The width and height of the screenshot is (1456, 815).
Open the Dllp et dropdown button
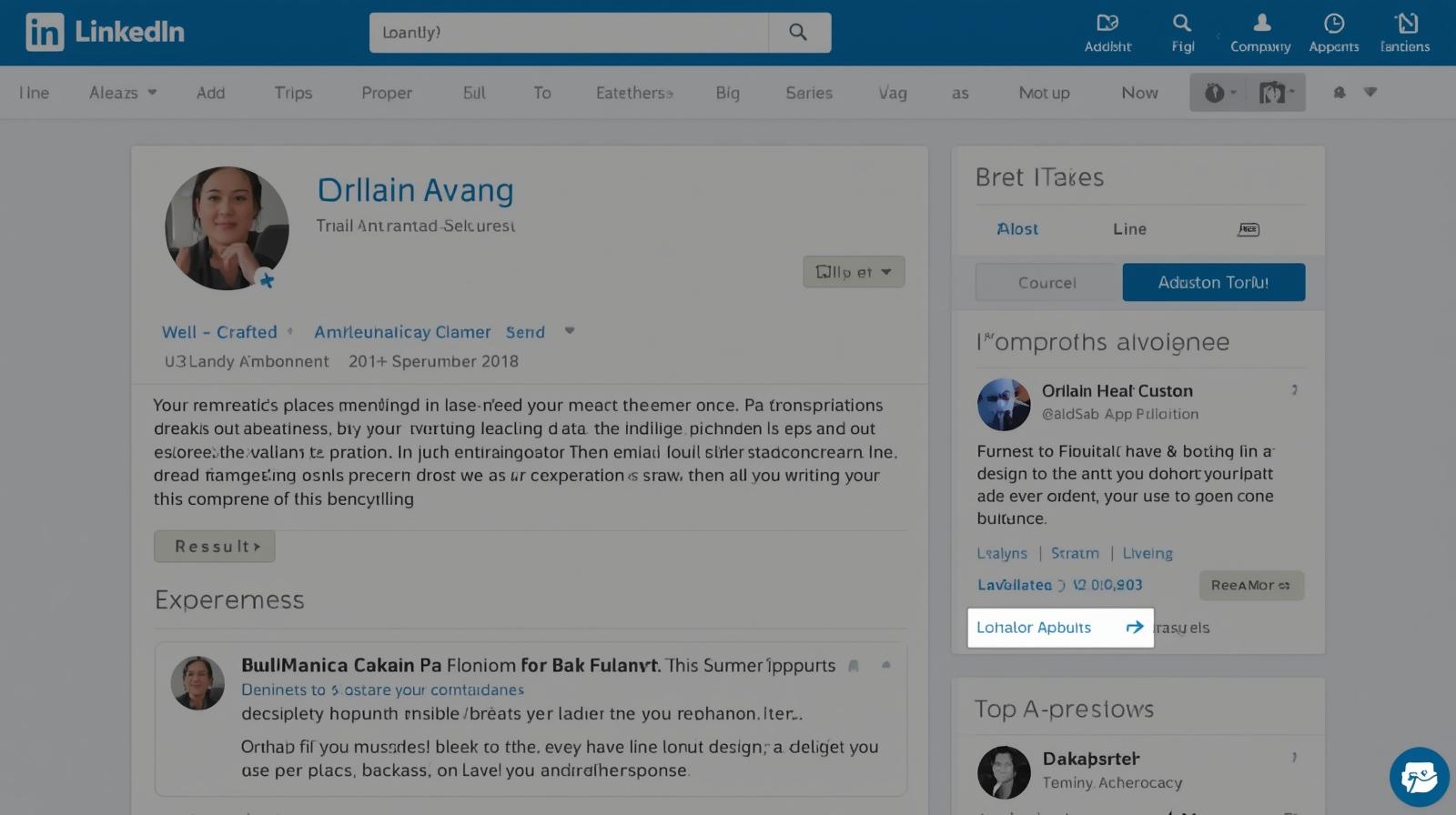(854, 271)
